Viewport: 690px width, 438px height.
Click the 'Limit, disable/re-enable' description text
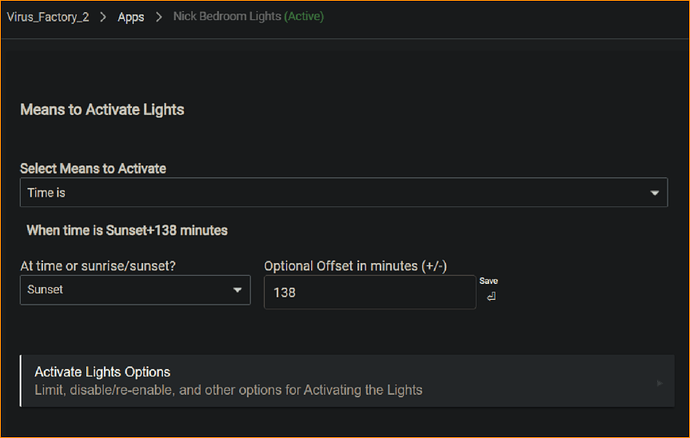coord(228,390)
